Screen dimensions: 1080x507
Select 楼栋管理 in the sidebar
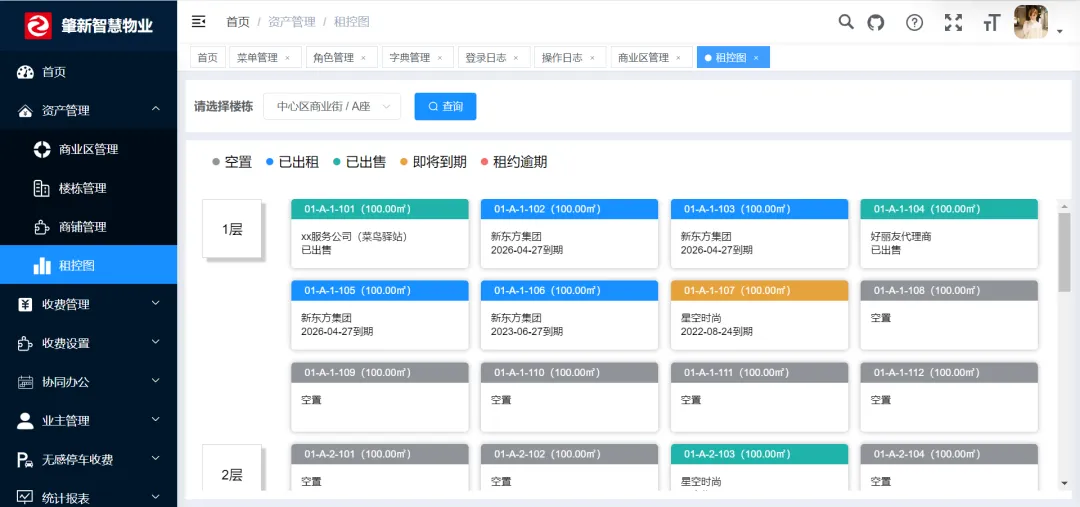click(x=82, y=188)
